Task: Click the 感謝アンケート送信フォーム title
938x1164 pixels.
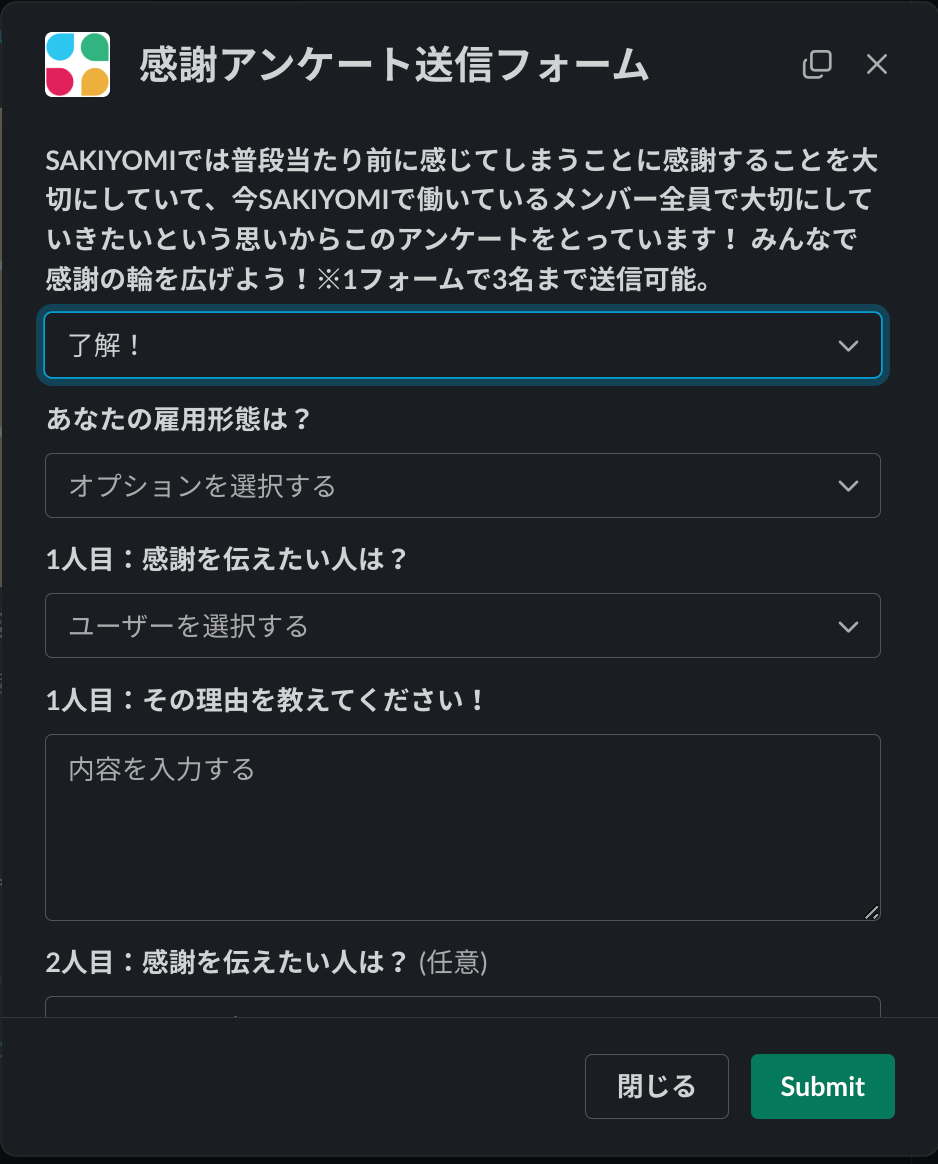Action: [x=394, y=66]
